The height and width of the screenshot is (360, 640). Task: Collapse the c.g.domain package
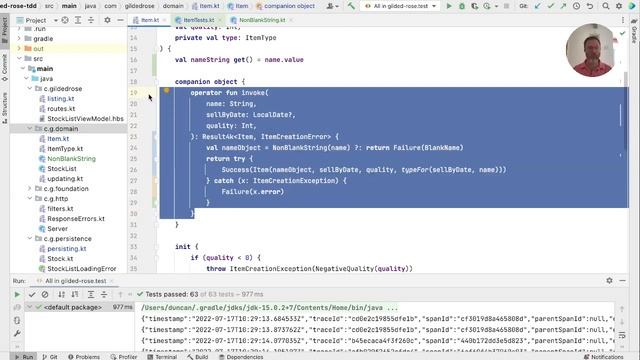coord(29,129)
